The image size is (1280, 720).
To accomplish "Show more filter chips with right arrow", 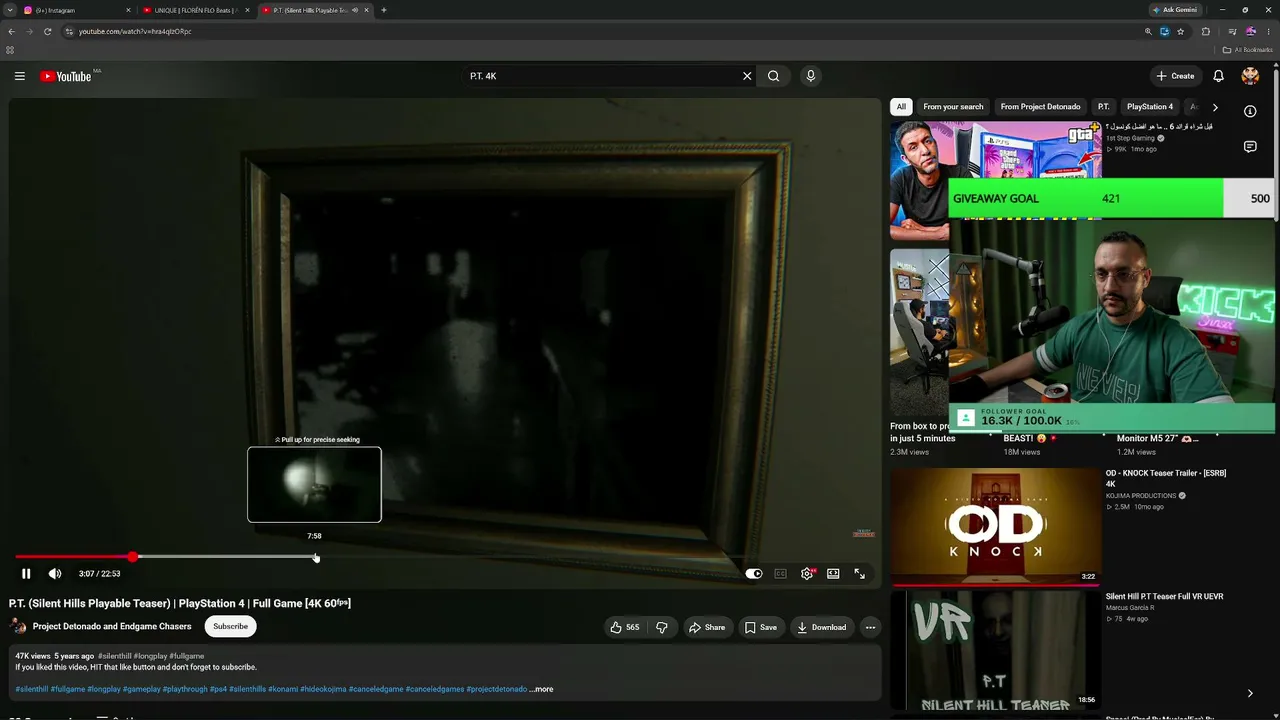I will (x=1215, y=107).
